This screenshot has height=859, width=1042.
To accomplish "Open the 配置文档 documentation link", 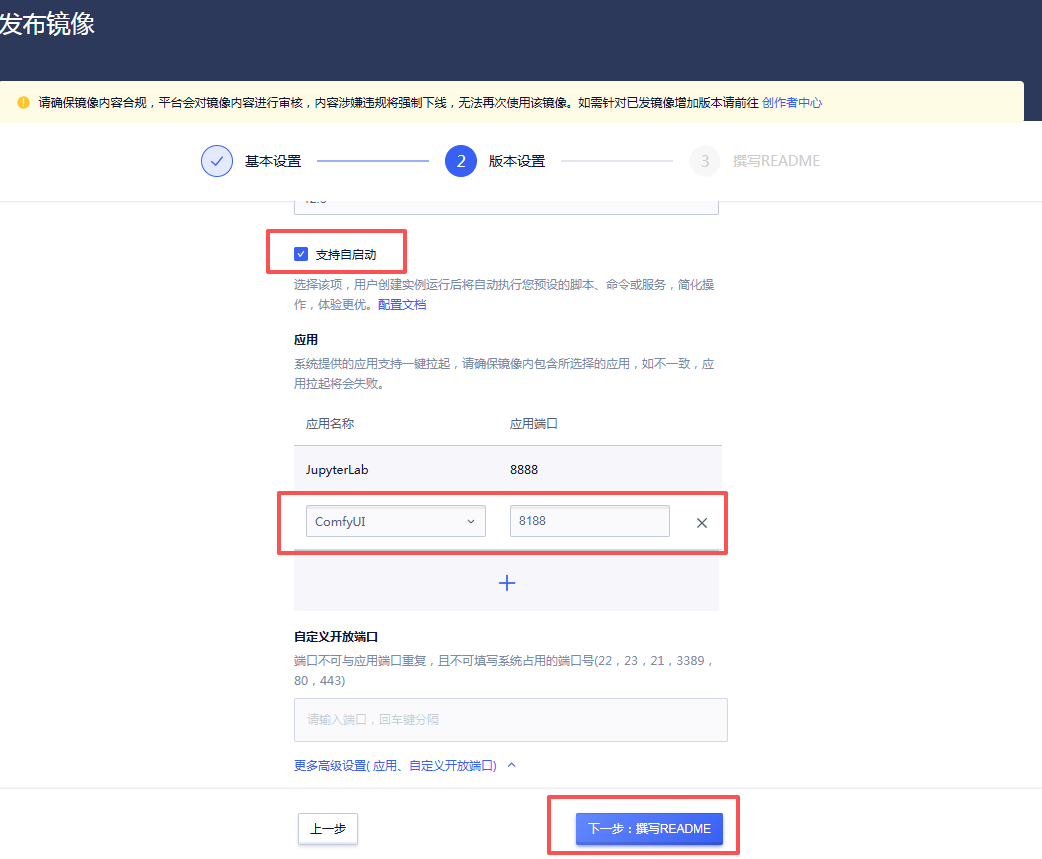I will click(401, 304).
